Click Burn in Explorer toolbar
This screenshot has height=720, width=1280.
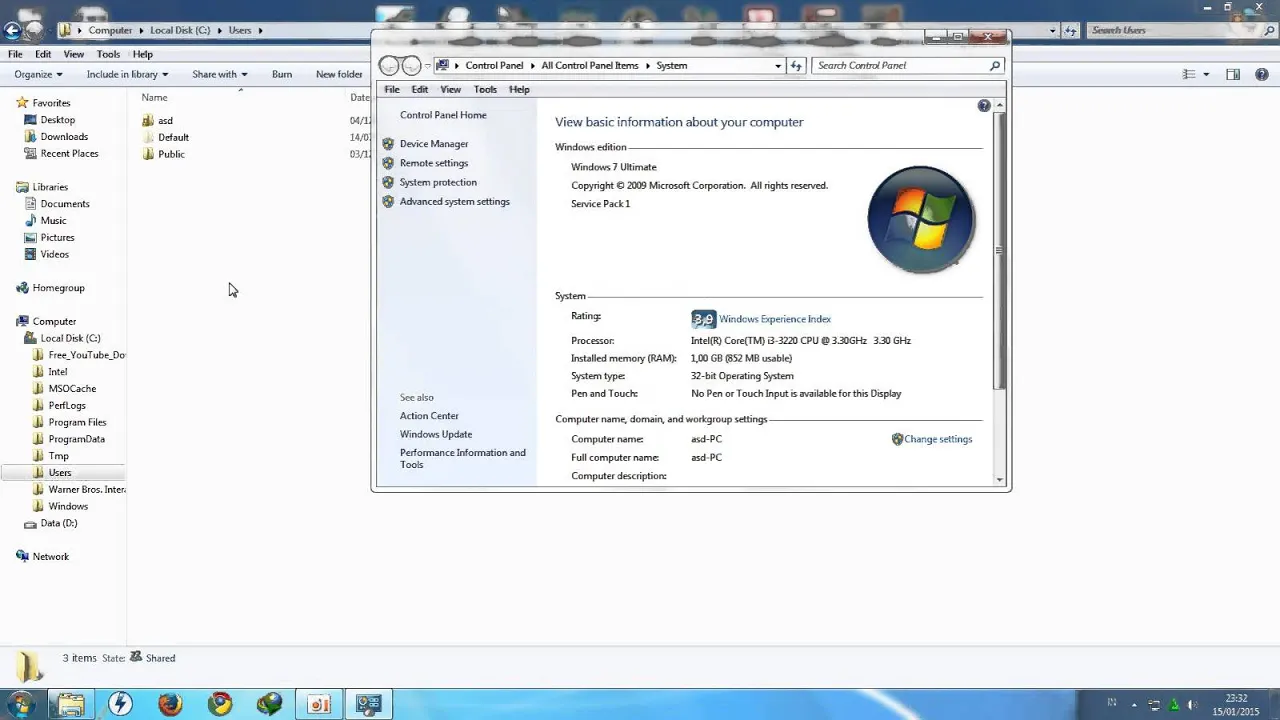(282, 74)
